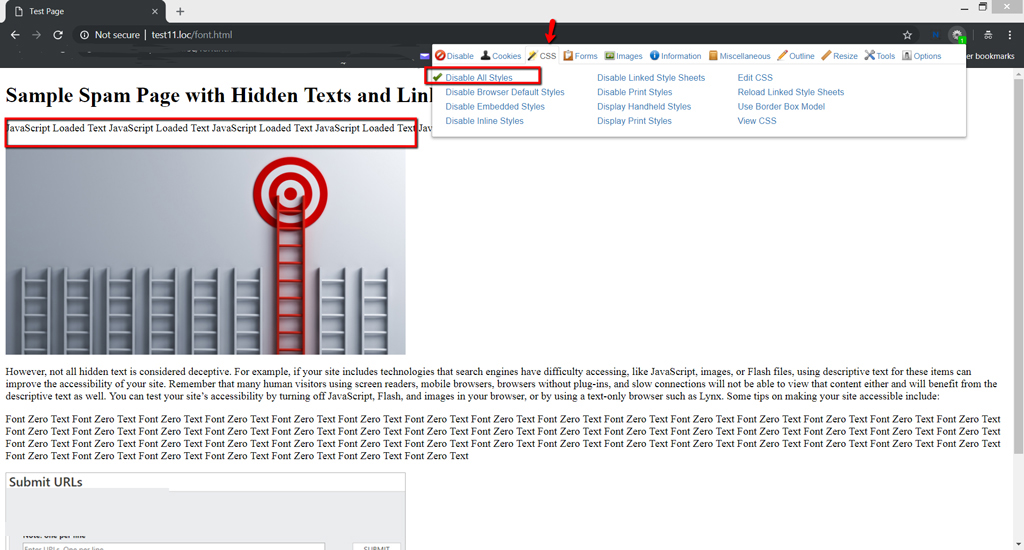Click the Edit CSS link

[x=755, y=77]
